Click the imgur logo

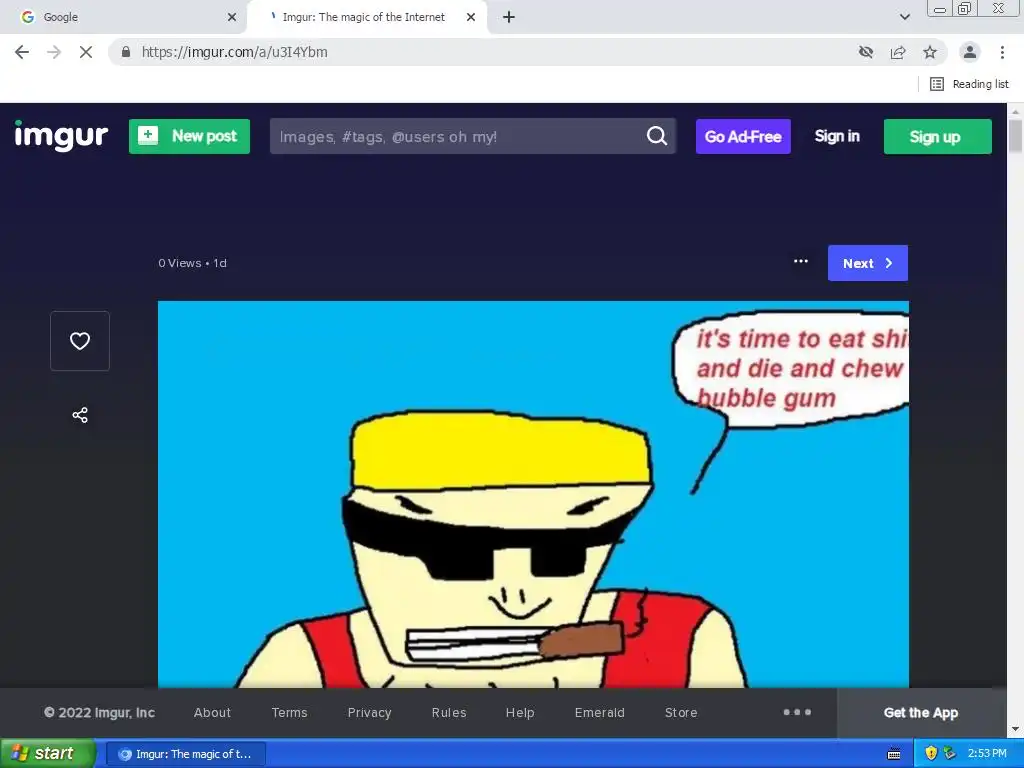pyautogui.click(x=61, y=136)
